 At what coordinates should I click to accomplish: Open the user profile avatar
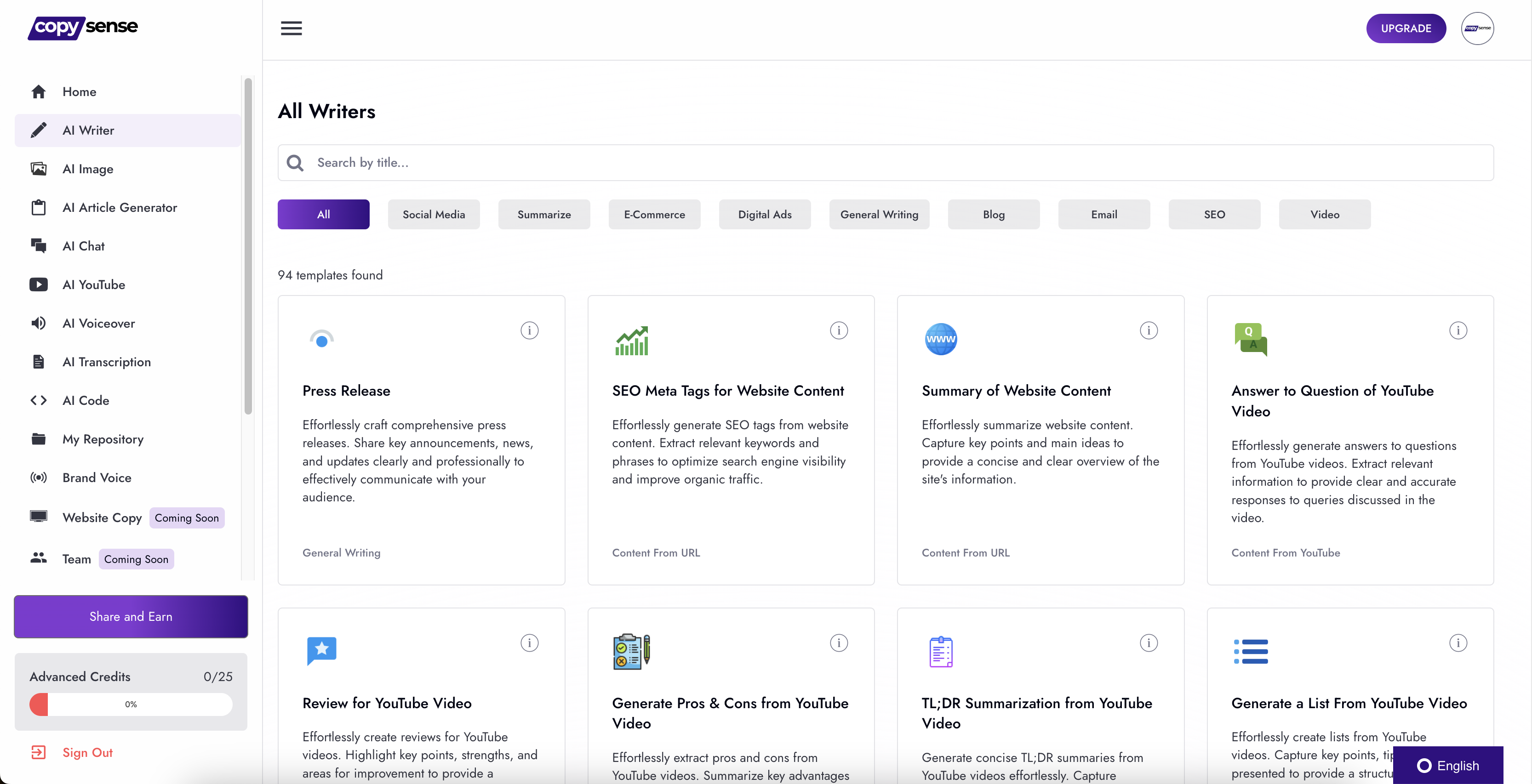click(x=1477, y=28)
